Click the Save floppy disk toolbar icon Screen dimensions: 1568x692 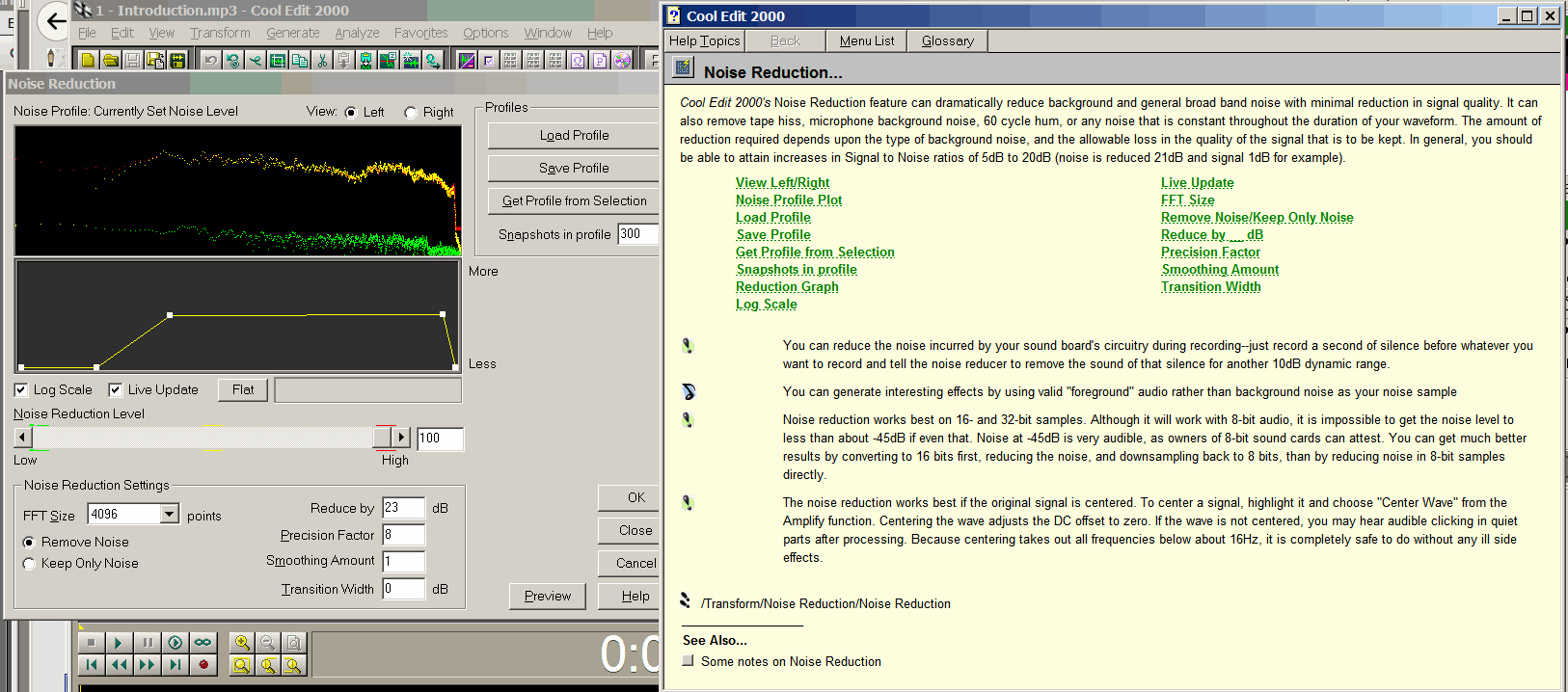[132, 60]
